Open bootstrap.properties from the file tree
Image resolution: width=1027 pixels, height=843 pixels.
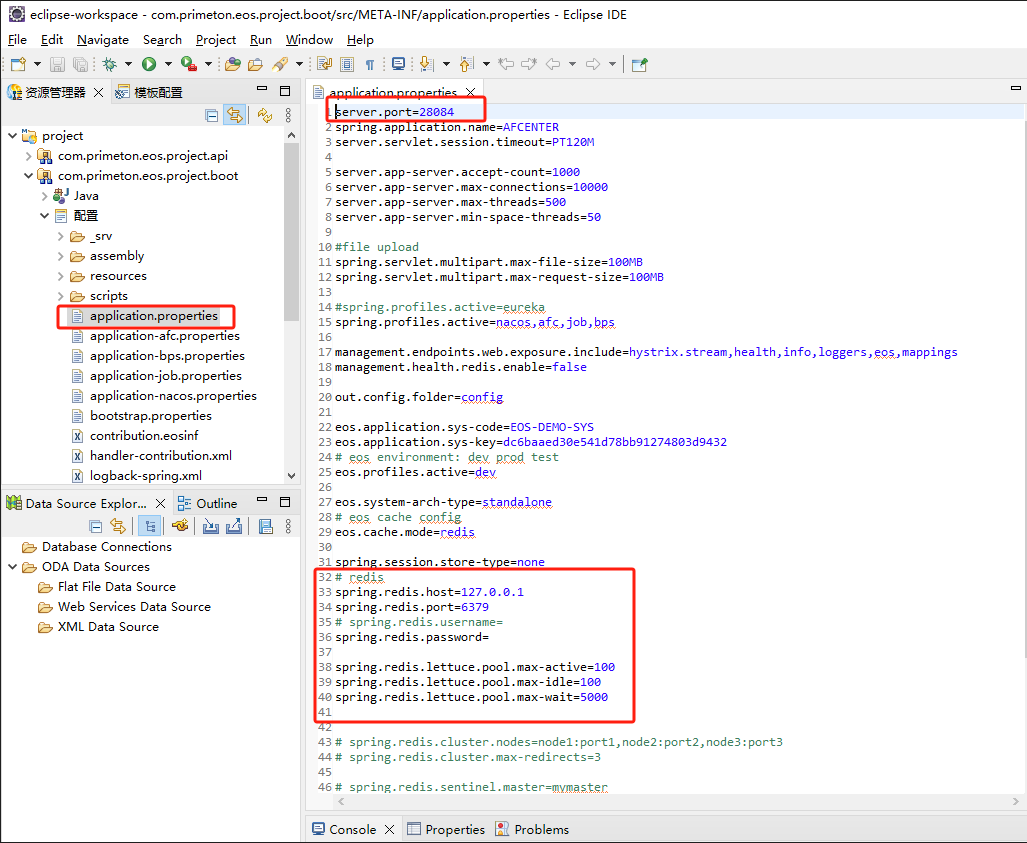click(150, 416)
